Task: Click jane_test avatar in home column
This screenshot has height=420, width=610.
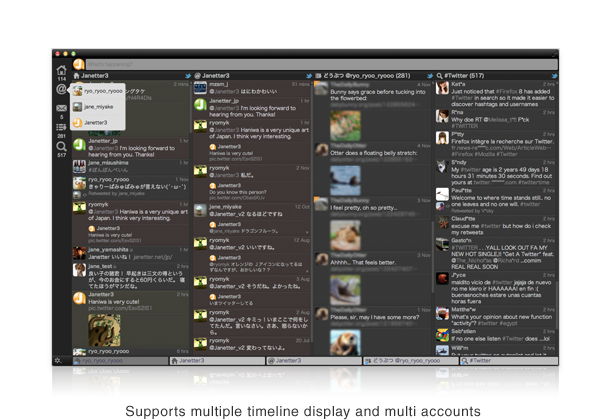Action: point(79,270)
